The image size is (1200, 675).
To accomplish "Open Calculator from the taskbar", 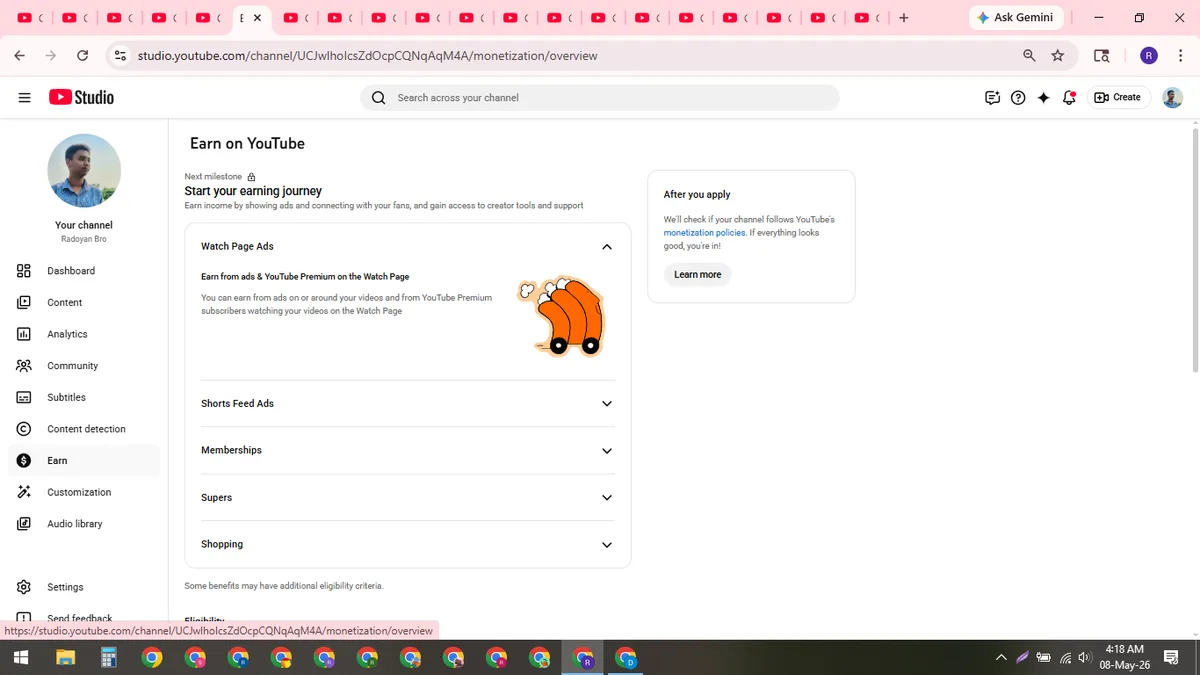I will click(x=109, y=658).
